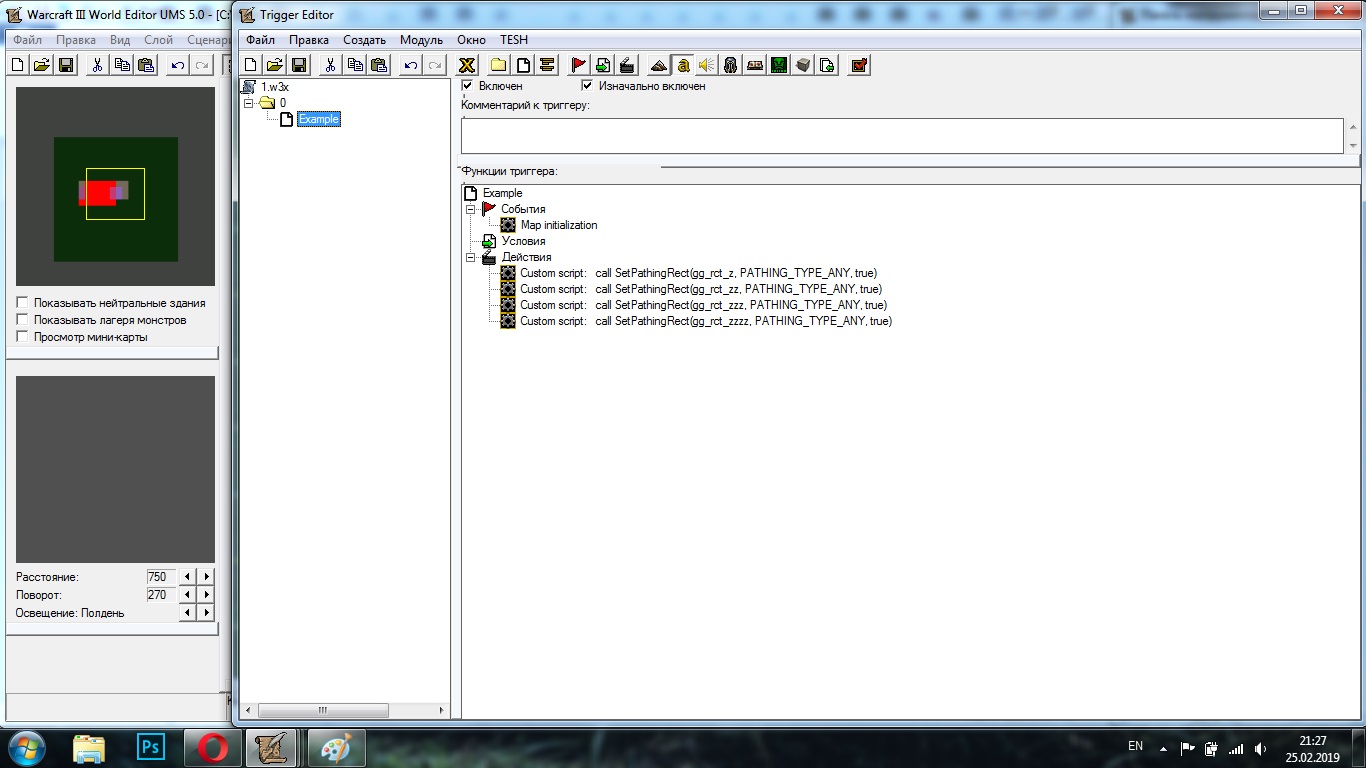Click Paste clipboard icon in Trigger Editor toolbar
The image size is (1366, 768).
(x=379, y=65)
